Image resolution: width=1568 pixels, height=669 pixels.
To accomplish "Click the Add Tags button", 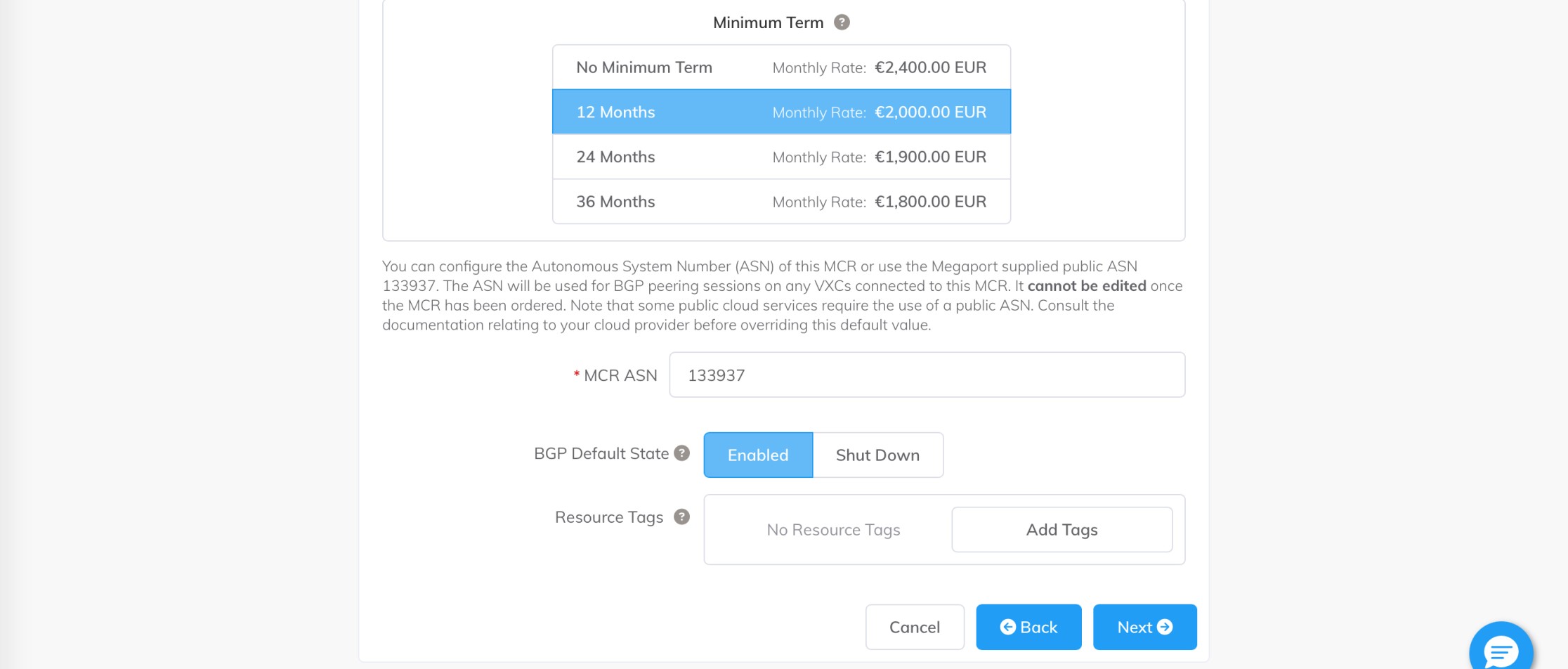I will (1061, 530).
